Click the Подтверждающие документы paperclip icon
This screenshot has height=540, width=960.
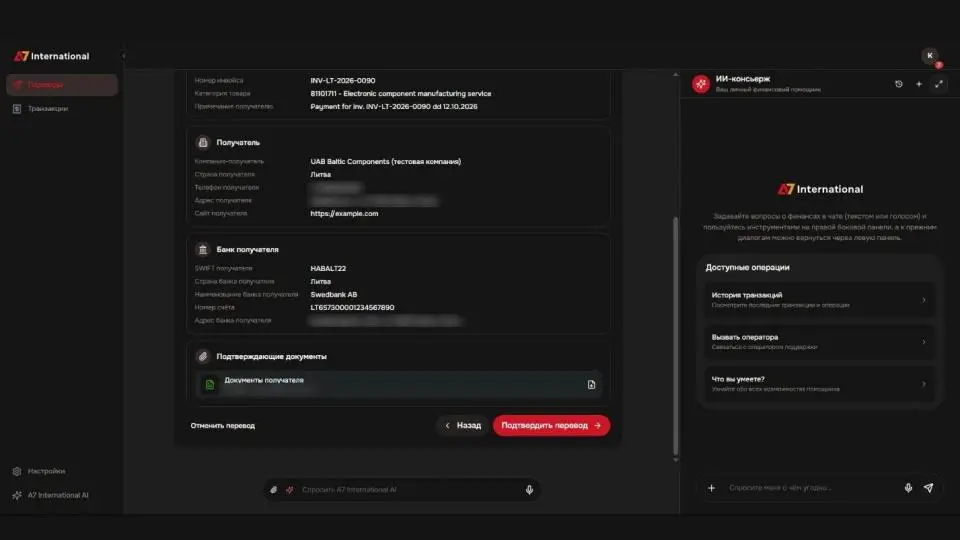click(x=203, y=356)
